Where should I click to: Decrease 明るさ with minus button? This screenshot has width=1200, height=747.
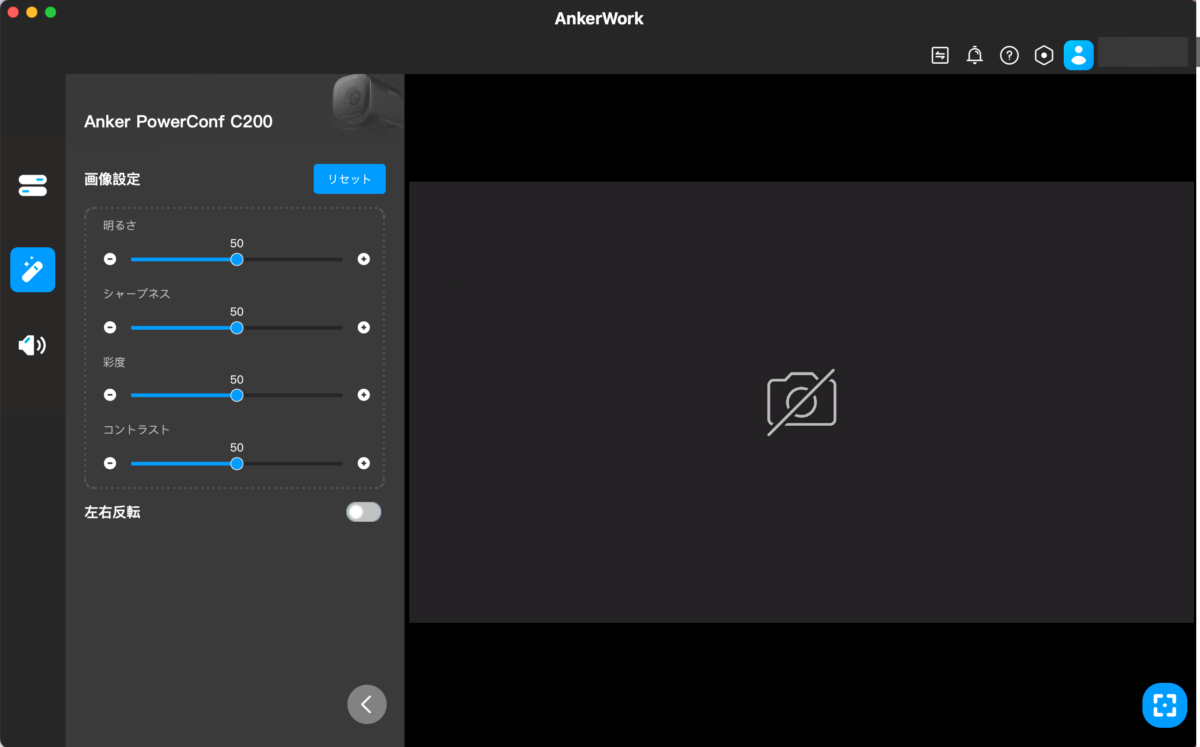tap(110, 259)
